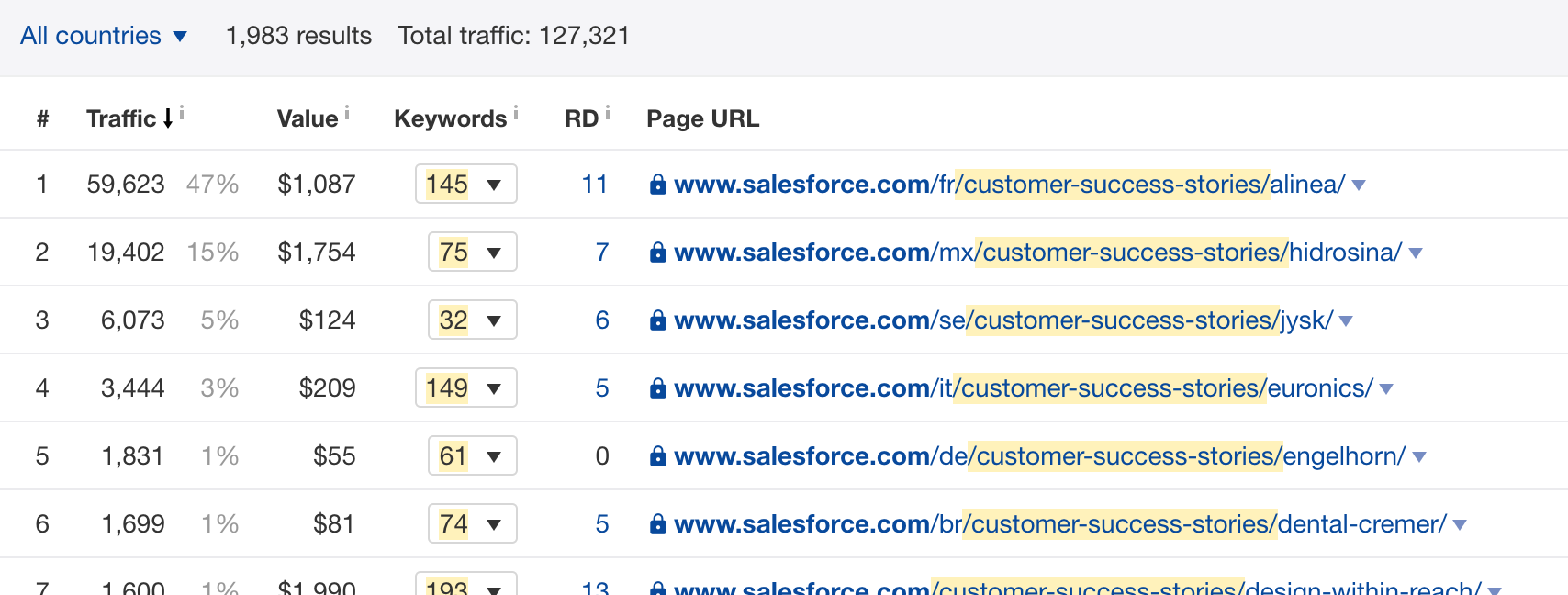Select the 1,831 traffic value
This screenshot has width=1568, height=595.
coord(133,456)
